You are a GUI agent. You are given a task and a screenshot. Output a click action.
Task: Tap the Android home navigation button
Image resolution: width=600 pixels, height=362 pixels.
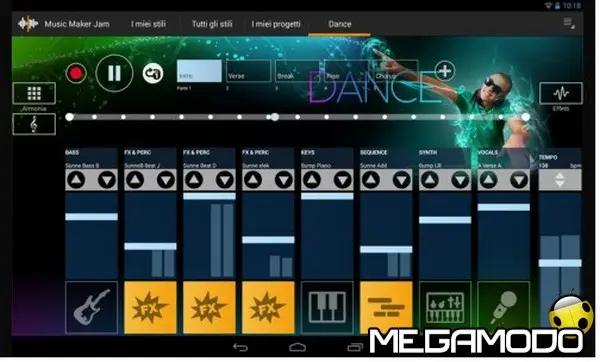coord(297,347)
